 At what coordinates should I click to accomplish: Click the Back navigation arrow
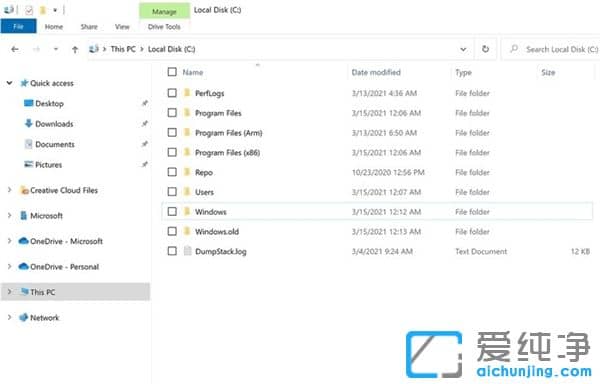[15, 49]
